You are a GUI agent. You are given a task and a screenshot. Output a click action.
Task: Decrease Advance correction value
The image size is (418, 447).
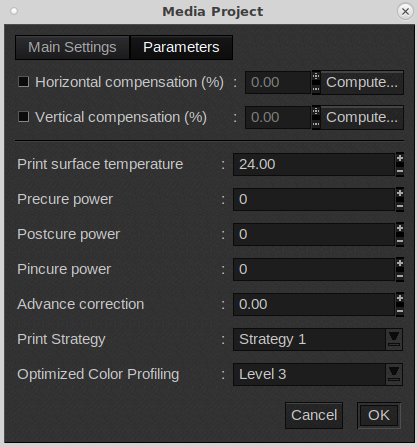400,311
